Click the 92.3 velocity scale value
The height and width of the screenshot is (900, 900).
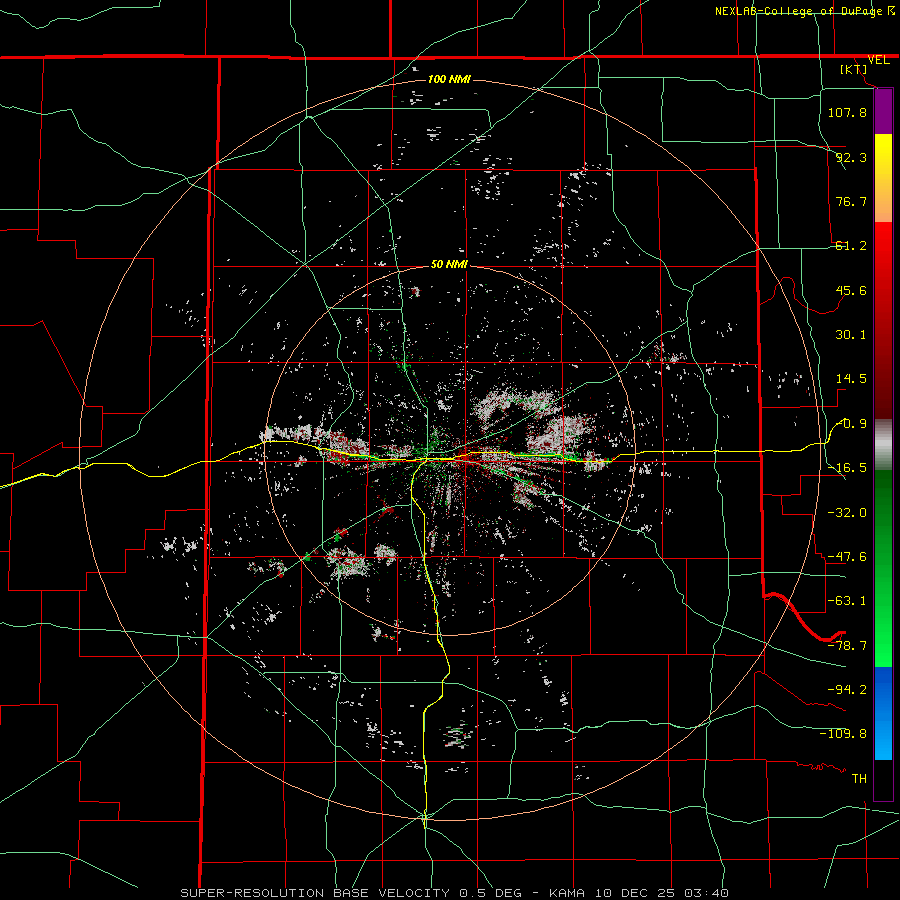pyautogui.click(x=851, y=157)
